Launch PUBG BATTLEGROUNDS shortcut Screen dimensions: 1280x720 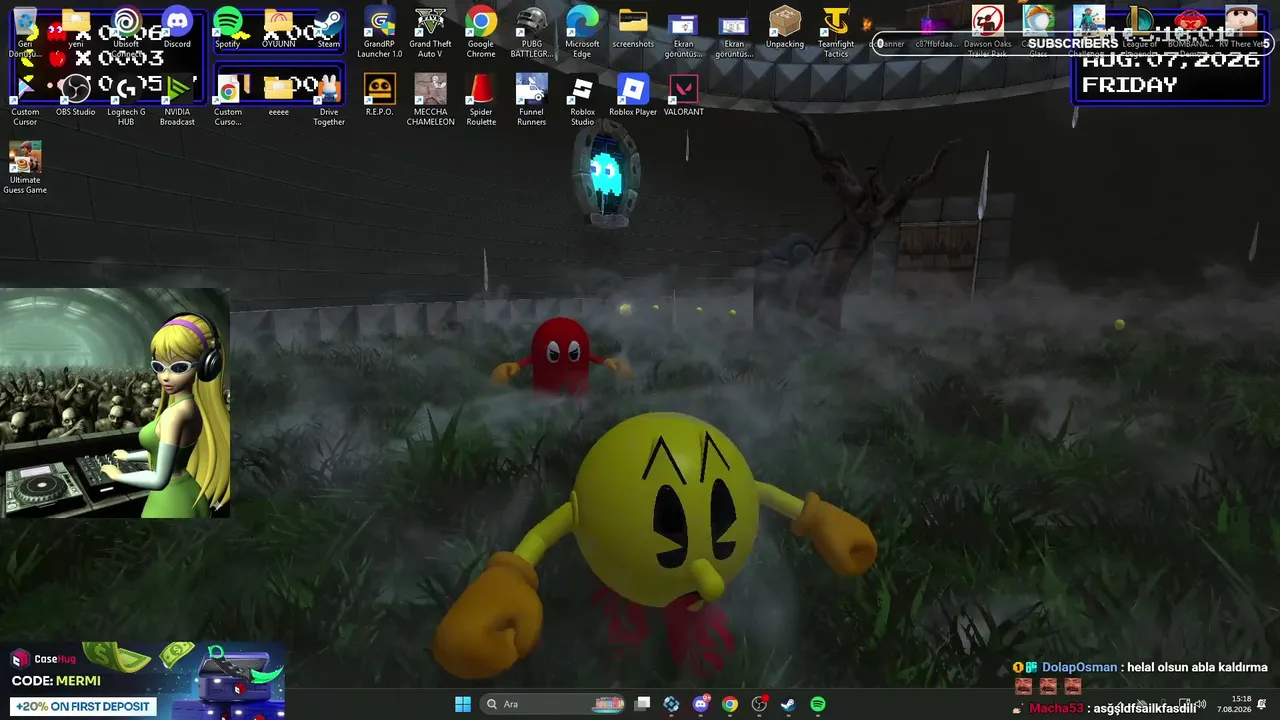(x=532, y=33)
